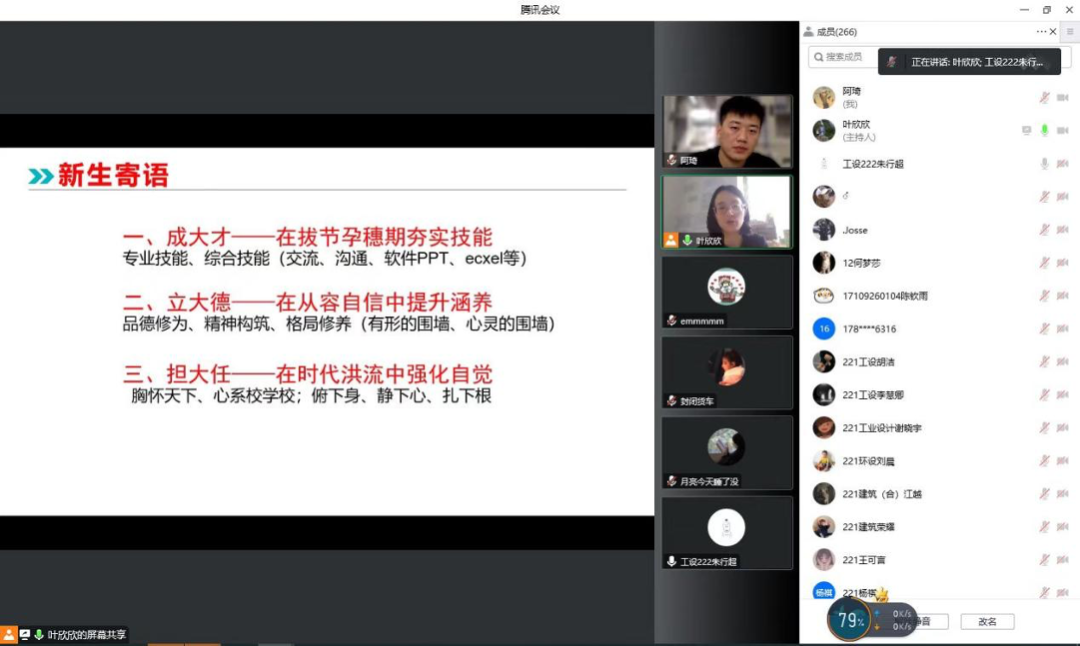Click the camera icon beside 阿琦 (我)

(x=1063, y=97)
